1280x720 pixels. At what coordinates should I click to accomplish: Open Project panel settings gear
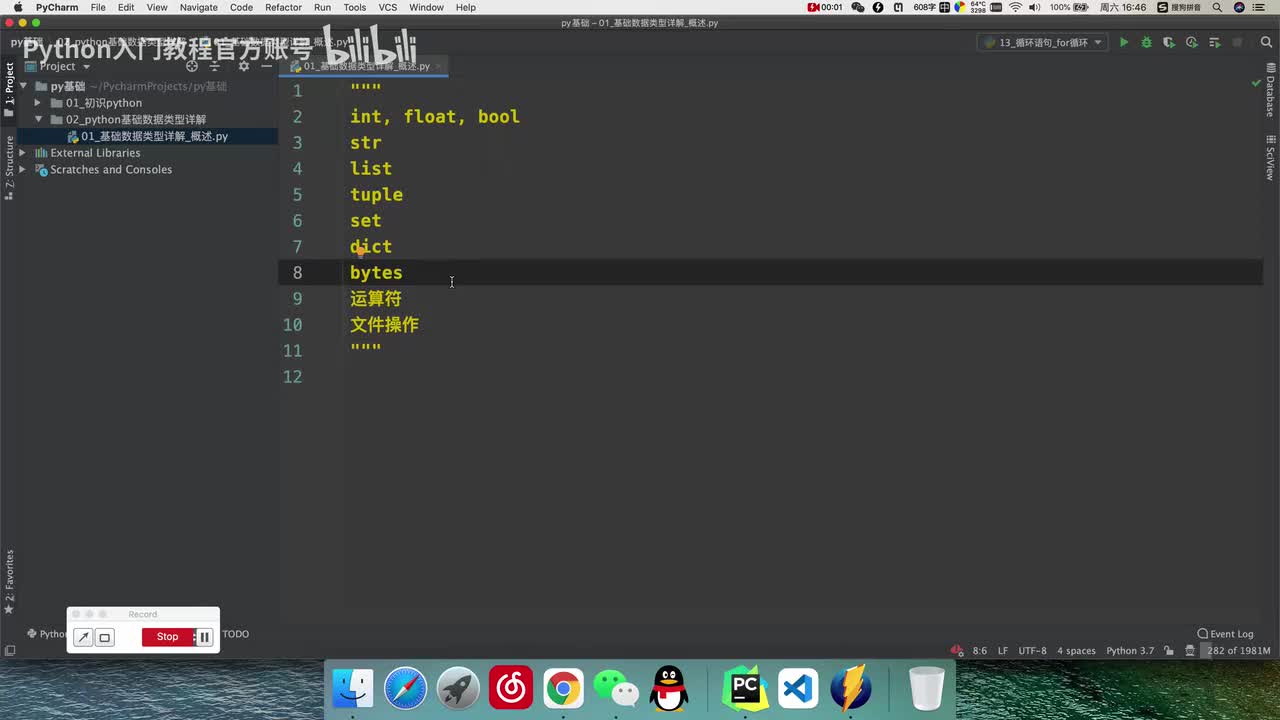[x=243, y=66]
